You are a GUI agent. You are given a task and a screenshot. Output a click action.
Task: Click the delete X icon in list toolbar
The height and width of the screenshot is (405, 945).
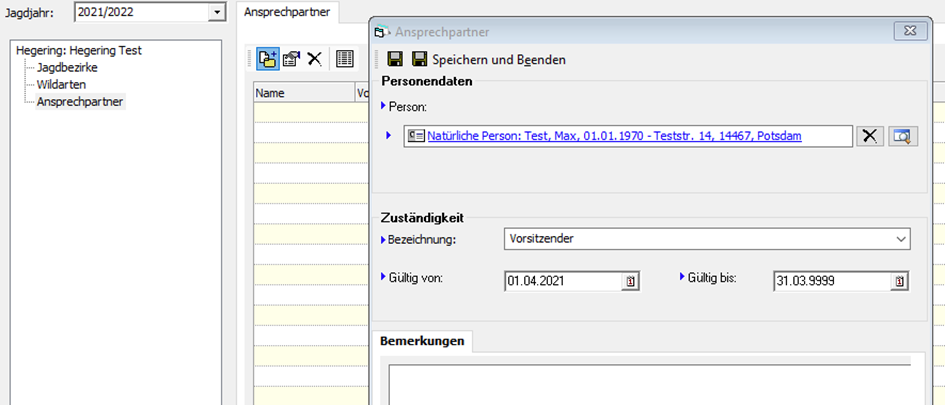(x=314, y=59)
